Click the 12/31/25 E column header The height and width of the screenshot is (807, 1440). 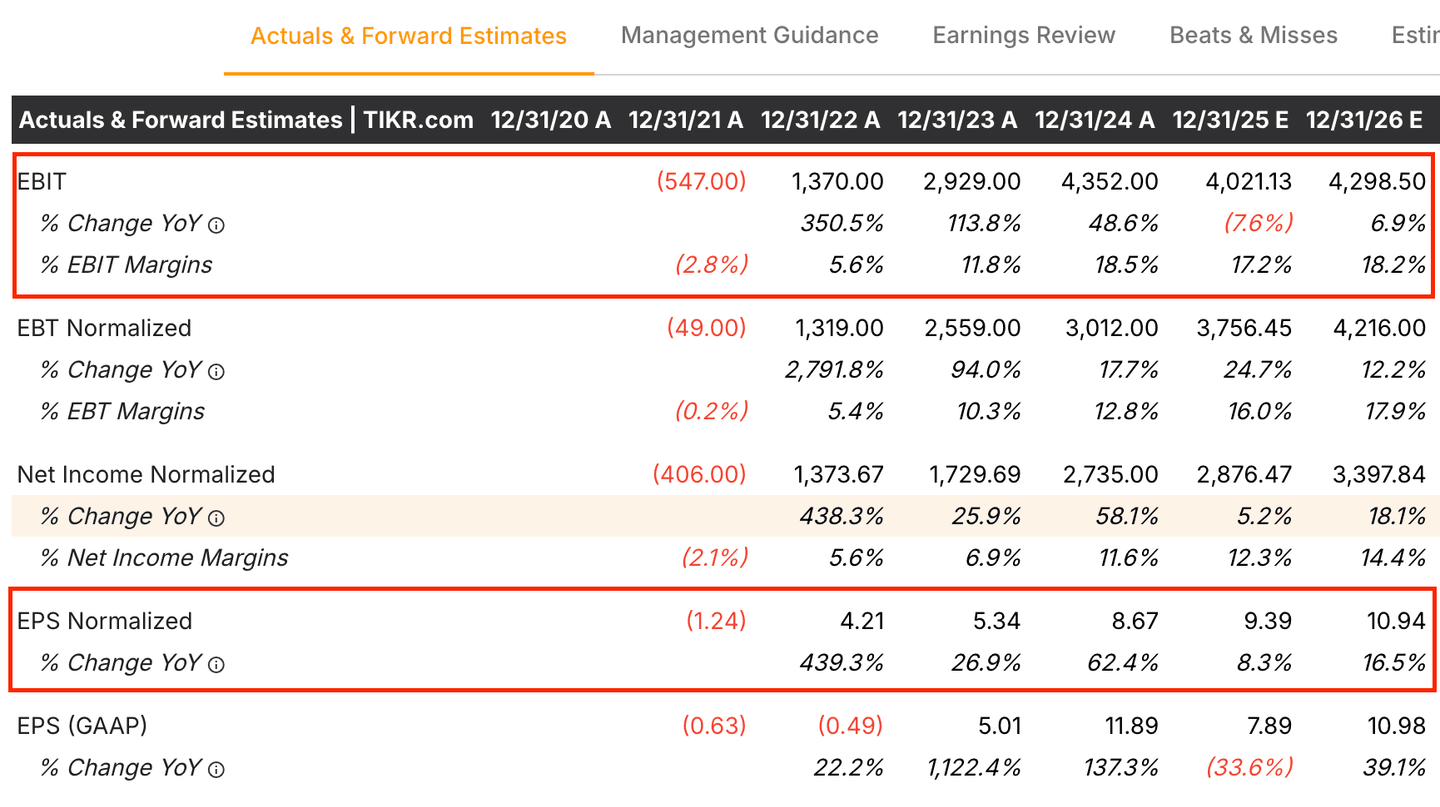(x=1230, y=120)
